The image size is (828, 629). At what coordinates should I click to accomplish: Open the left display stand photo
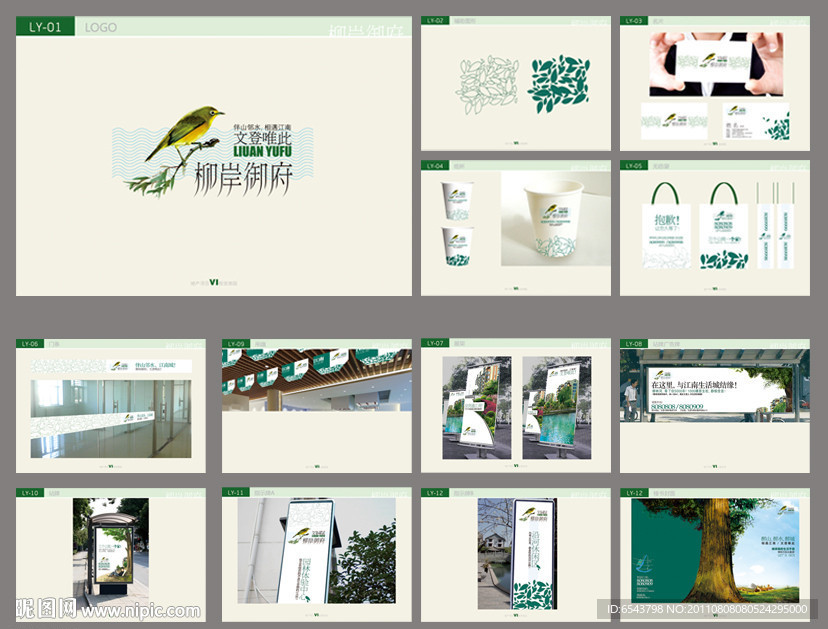click(x=477, y=408)
